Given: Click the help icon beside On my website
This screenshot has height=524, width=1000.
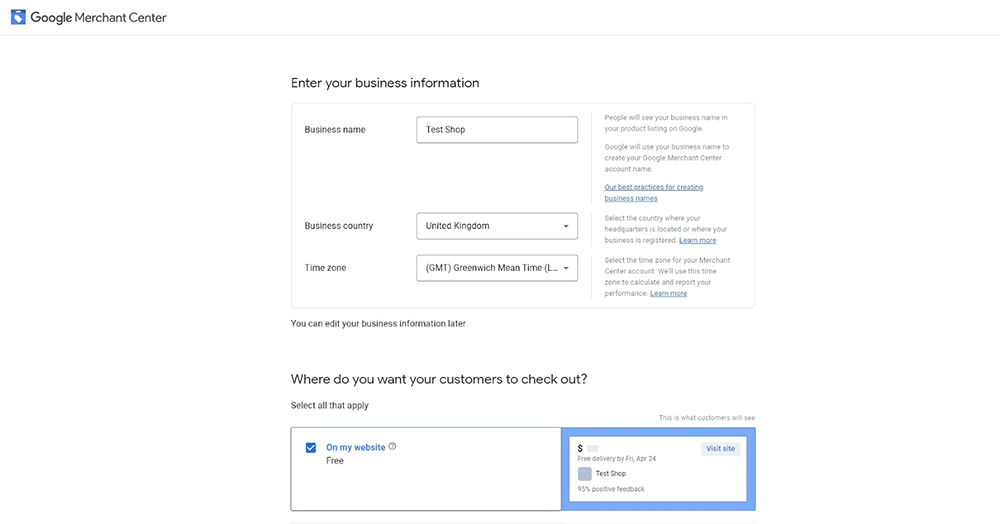Looking at the screenshot, I should 392,447.
